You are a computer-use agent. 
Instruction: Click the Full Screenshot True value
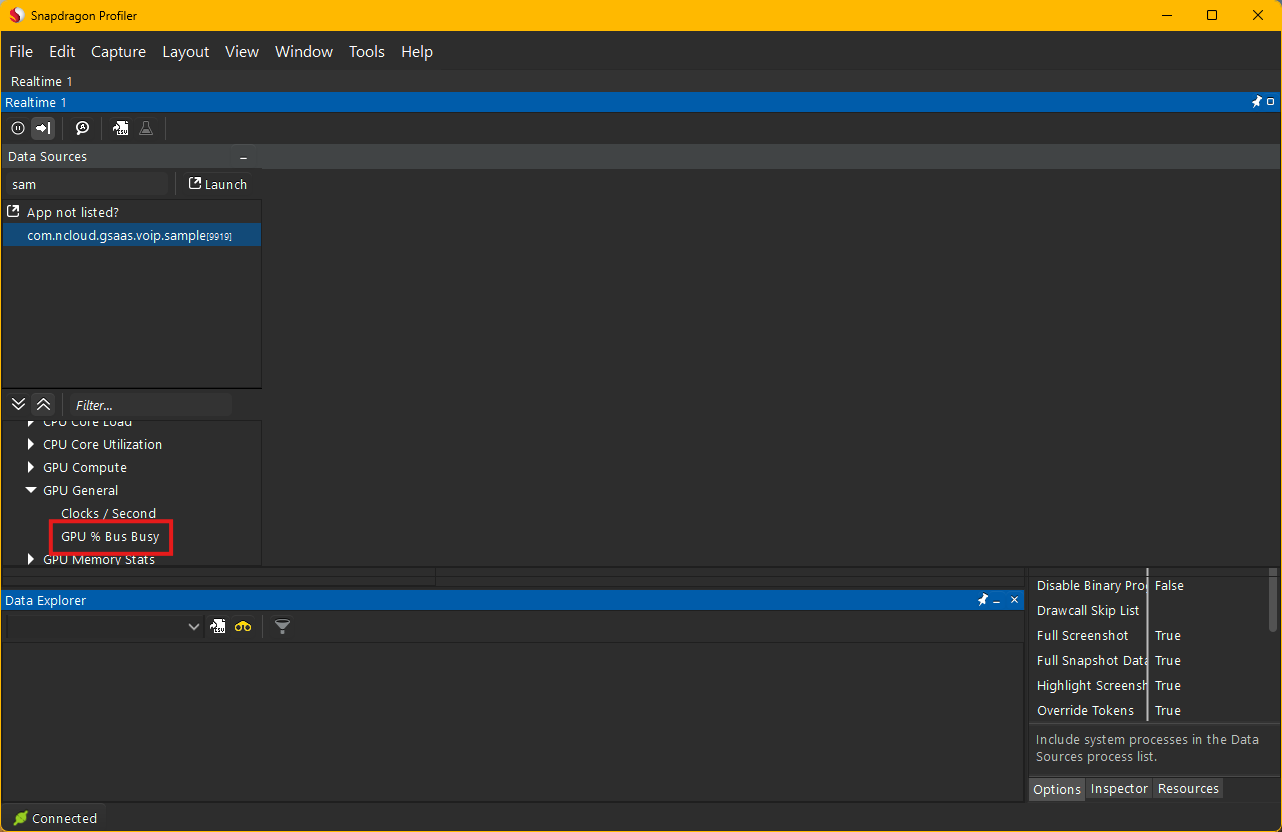[x=1168, y=636]
